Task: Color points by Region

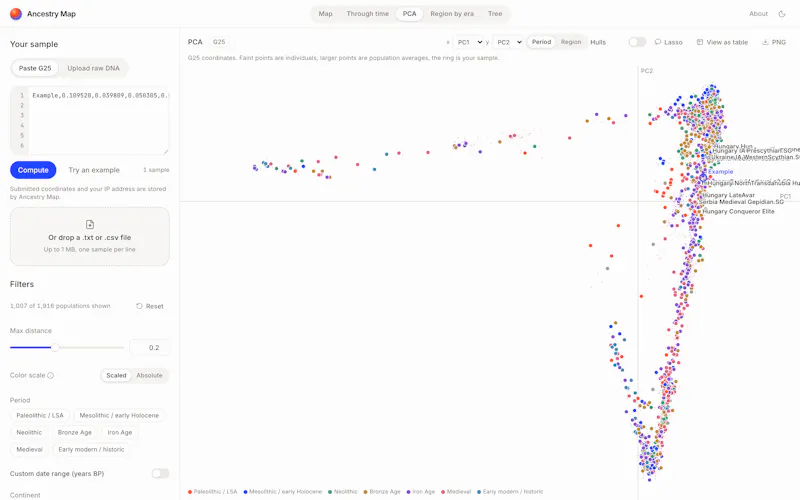Action: point(571,42)
